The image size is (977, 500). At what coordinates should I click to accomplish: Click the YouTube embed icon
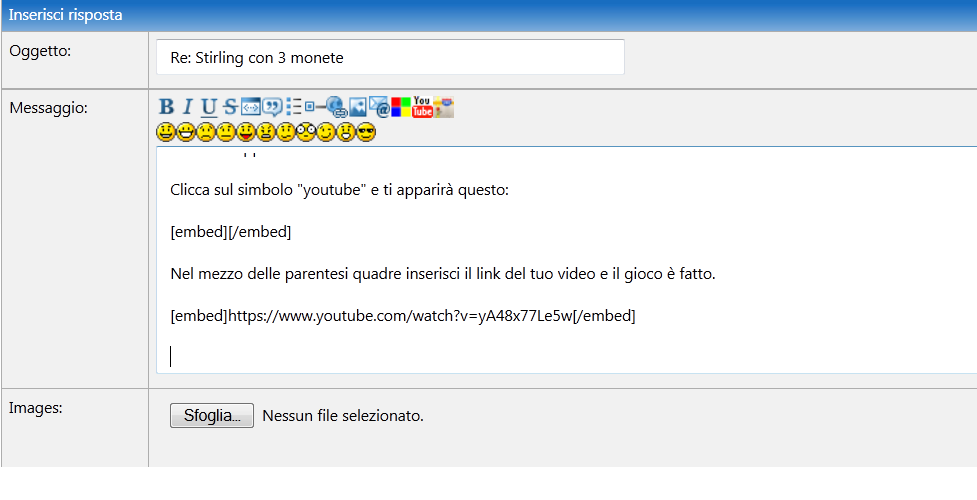click(x=422, y=107)
